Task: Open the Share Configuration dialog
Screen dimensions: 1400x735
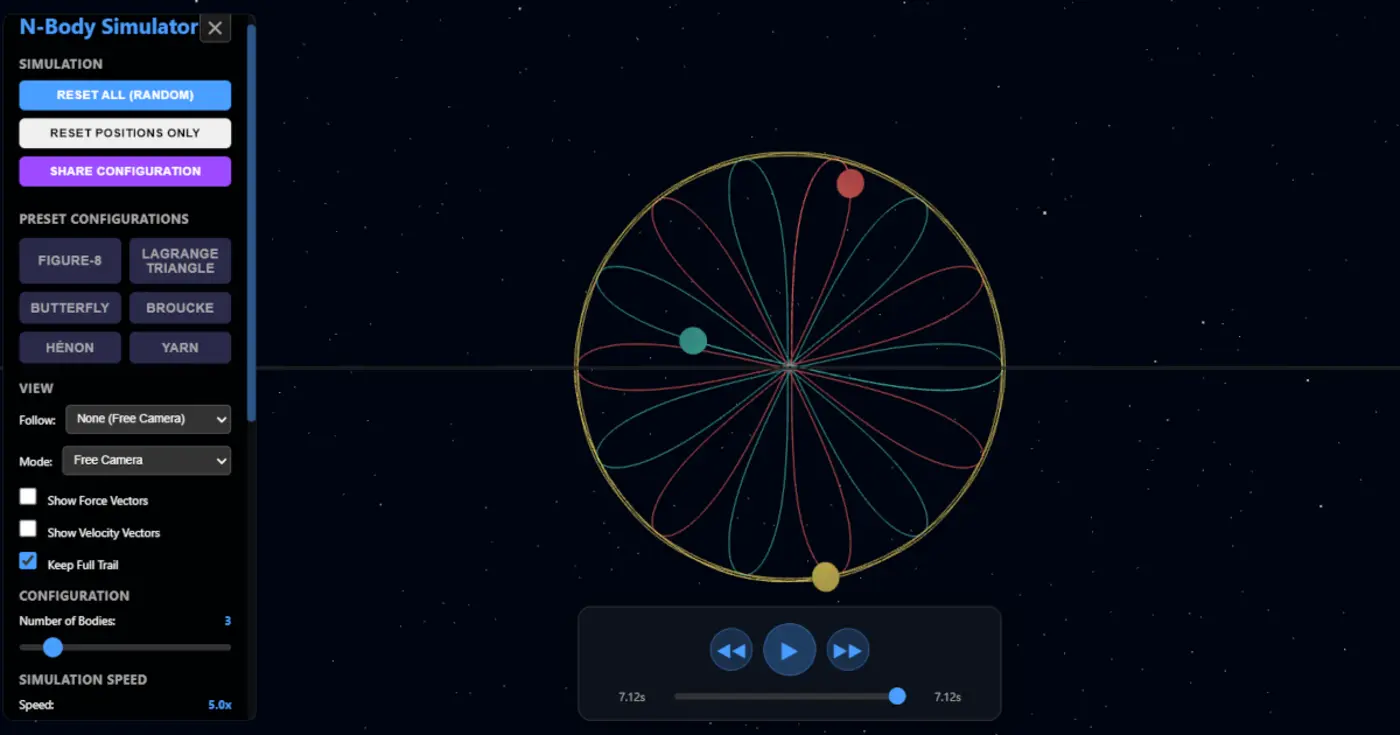Action: tap(124, 171)
